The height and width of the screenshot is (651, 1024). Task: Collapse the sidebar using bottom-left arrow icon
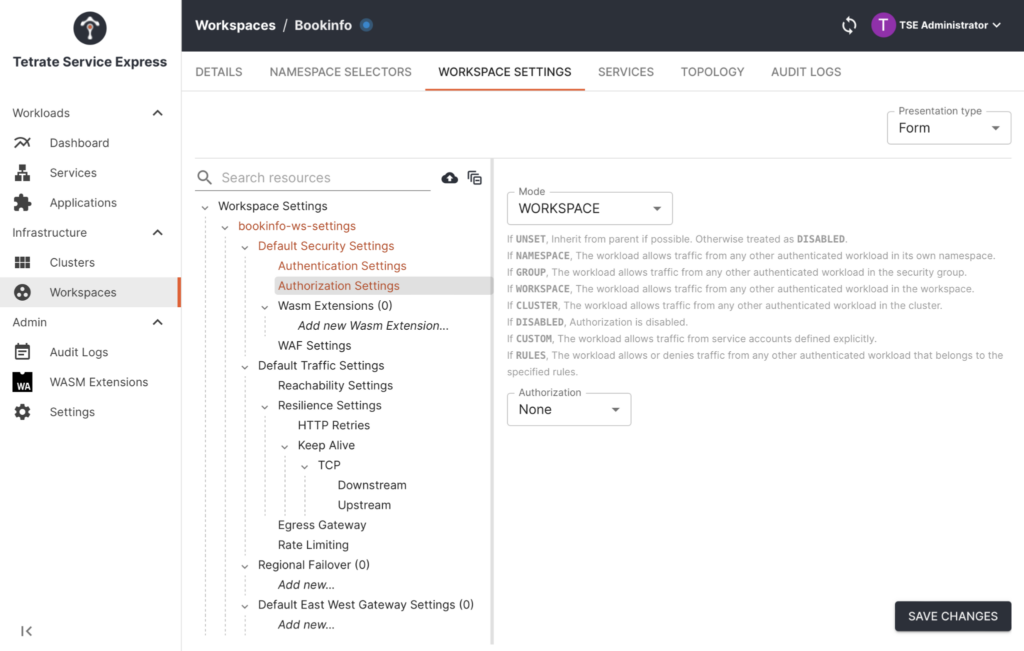click(x=27, y=631)
